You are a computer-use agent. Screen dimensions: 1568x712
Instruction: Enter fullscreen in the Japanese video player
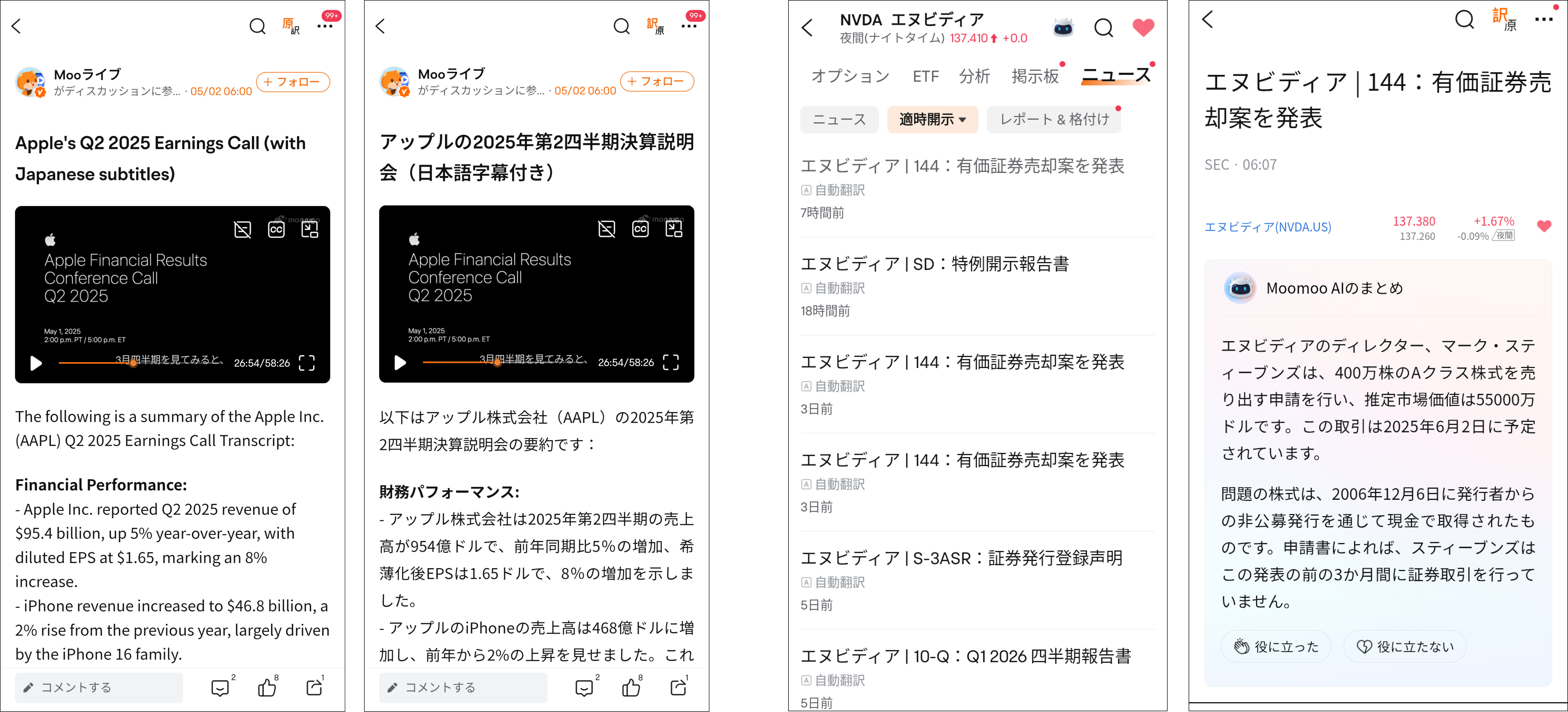pyautogui.click(x=671, y=362)
